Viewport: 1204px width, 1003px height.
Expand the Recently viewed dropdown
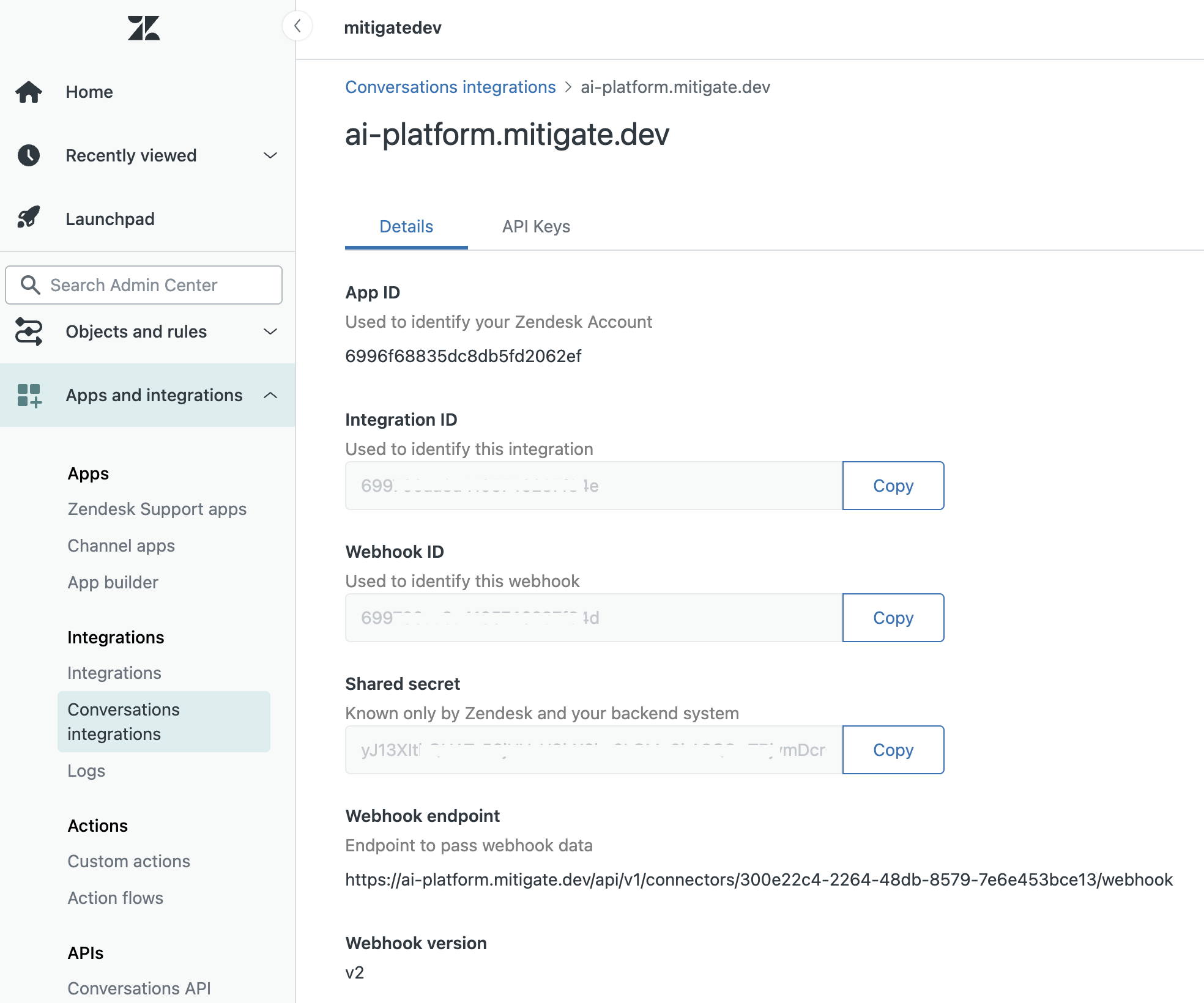270,155
